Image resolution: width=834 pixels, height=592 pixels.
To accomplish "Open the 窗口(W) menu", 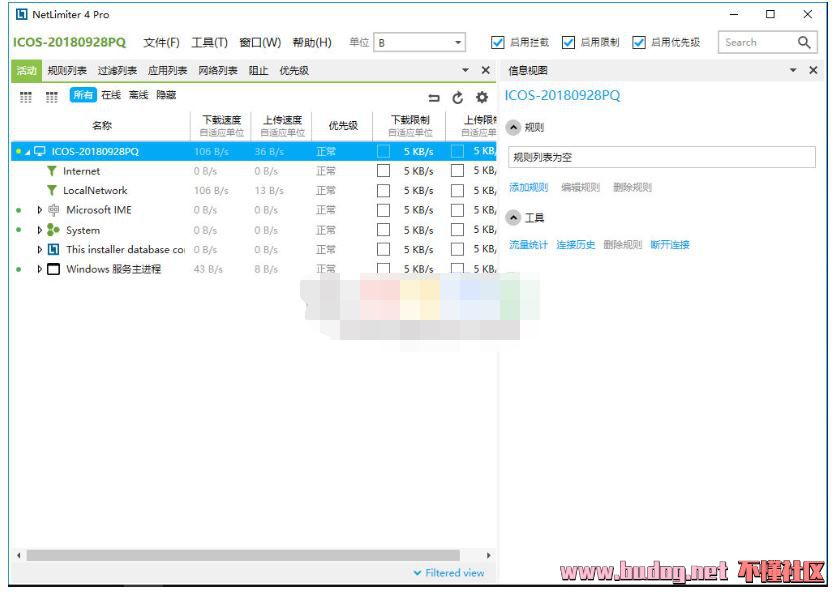I will pos(260,43).
